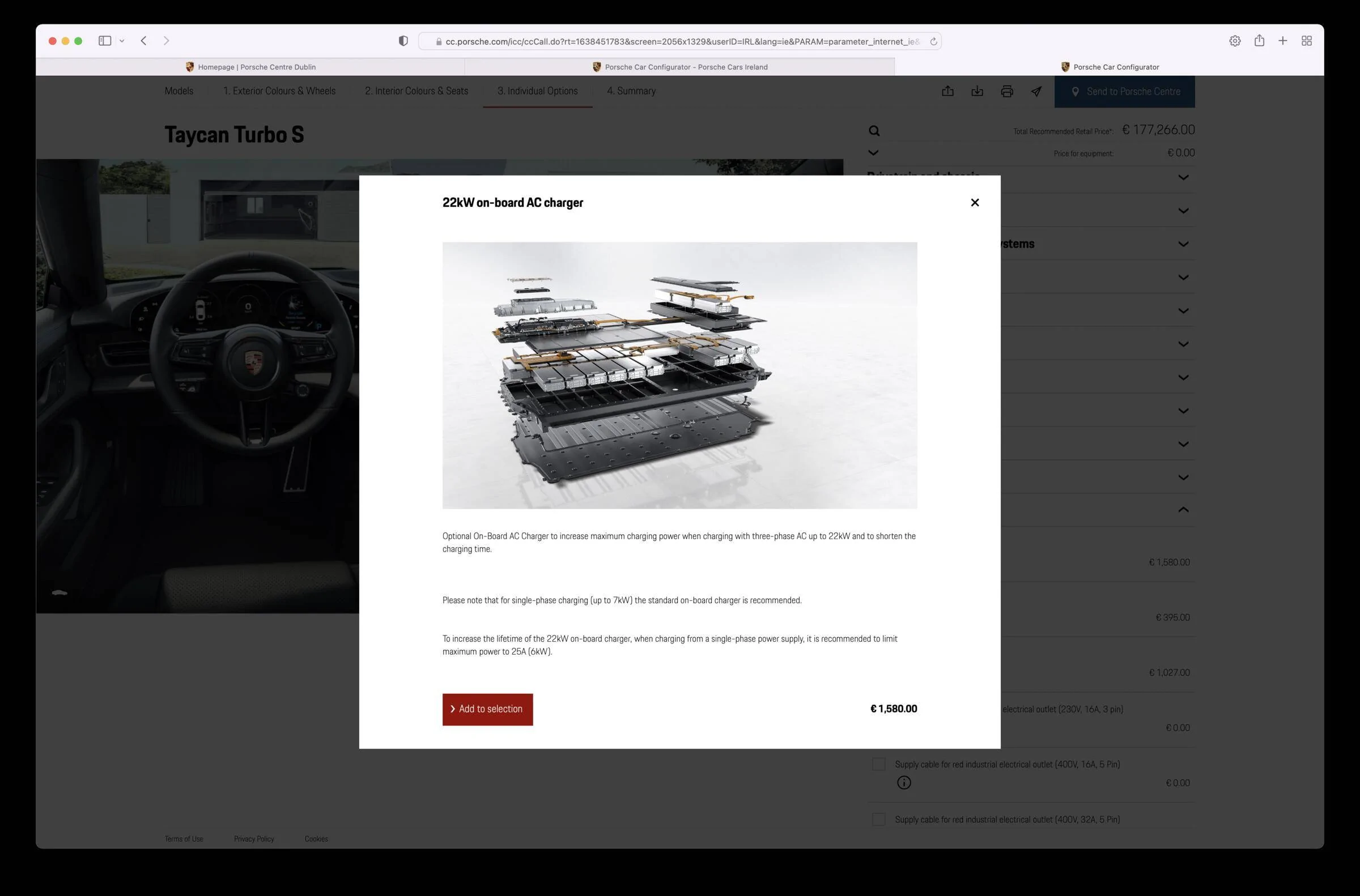1360x896 pixels.
Task: Click the small car view icon on image
Action: (x=59, y=592)
